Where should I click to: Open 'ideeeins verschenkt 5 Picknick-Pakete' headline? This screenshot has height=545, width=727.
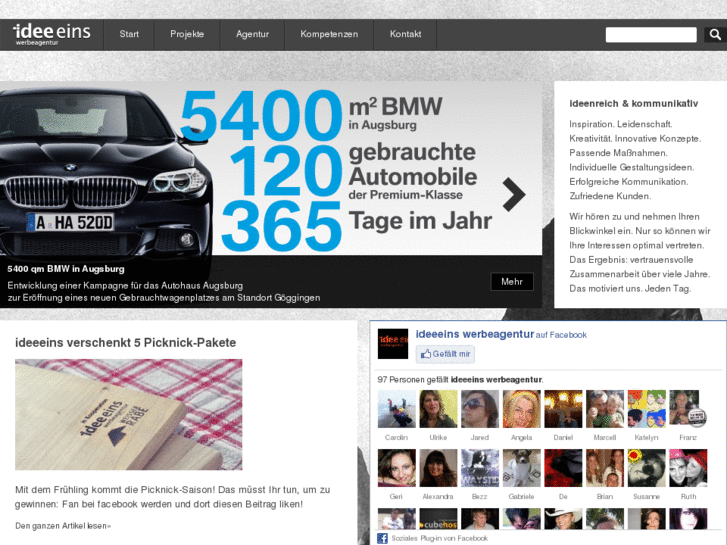126,343
